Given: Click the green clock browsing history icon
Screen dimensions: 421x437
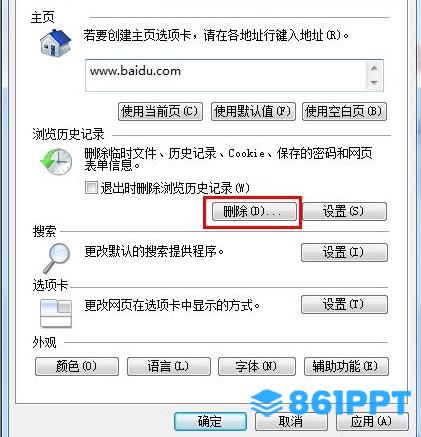Looking at the screenshot, I should tap(56, 162).
